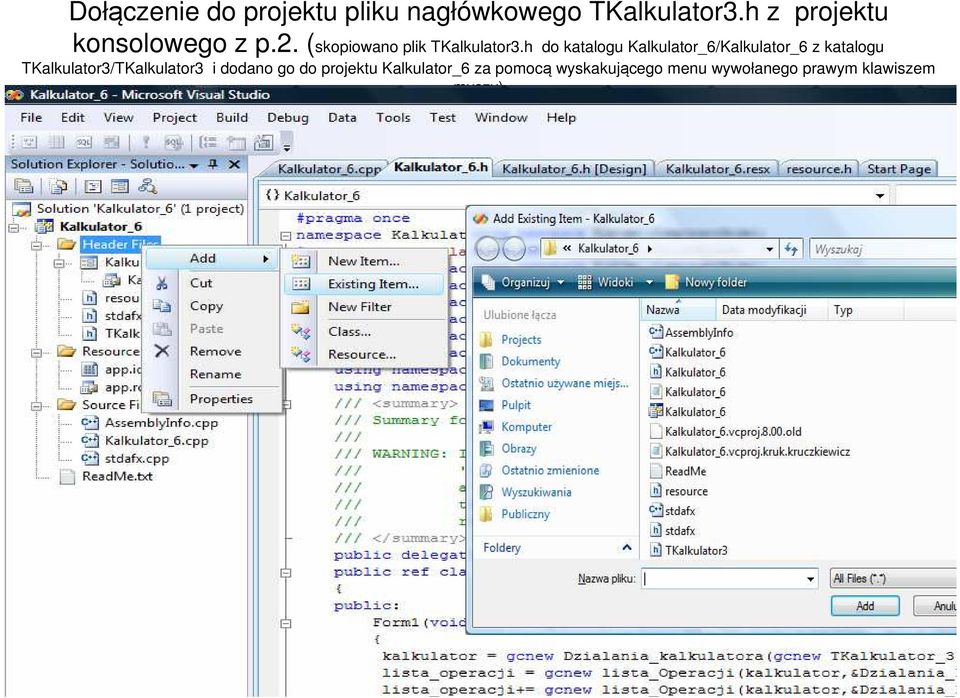Open the Dokumenty favorite link
Image resolution: width=960 pixels, height=698 pixels.
tap(530, 362)
